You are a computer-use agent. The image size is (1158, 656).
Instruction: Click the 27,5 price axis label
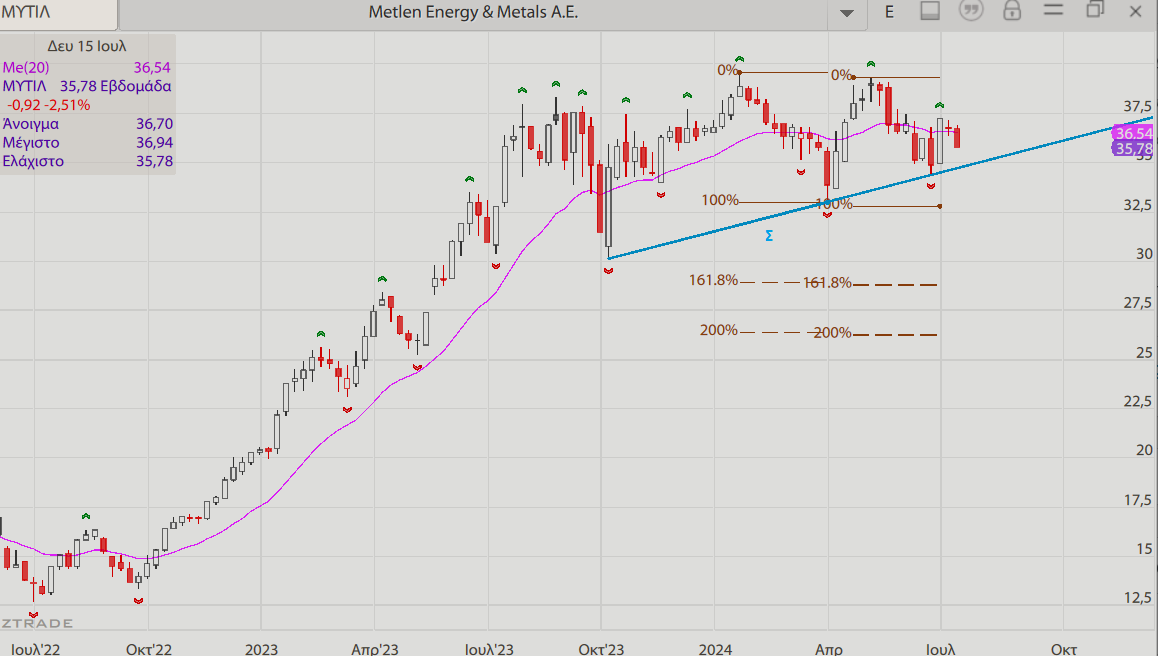pyautogui.click(x=1137, y=303)
